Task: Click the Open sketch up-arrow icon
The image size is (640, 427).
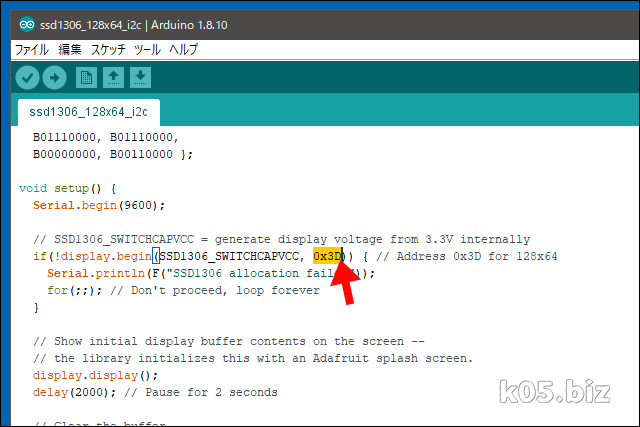Action: (113, 78)
